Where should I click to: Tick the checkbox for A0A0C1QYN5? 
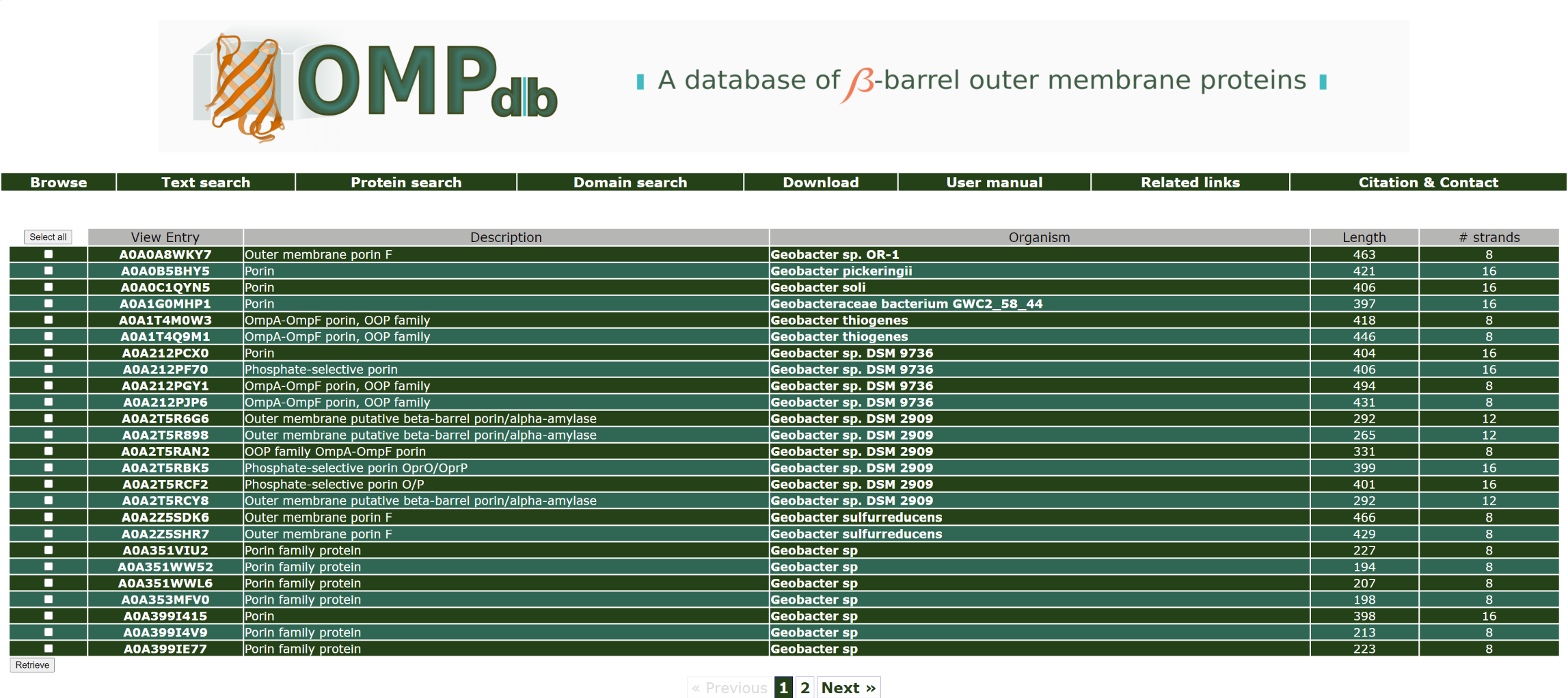pos(49,287)
